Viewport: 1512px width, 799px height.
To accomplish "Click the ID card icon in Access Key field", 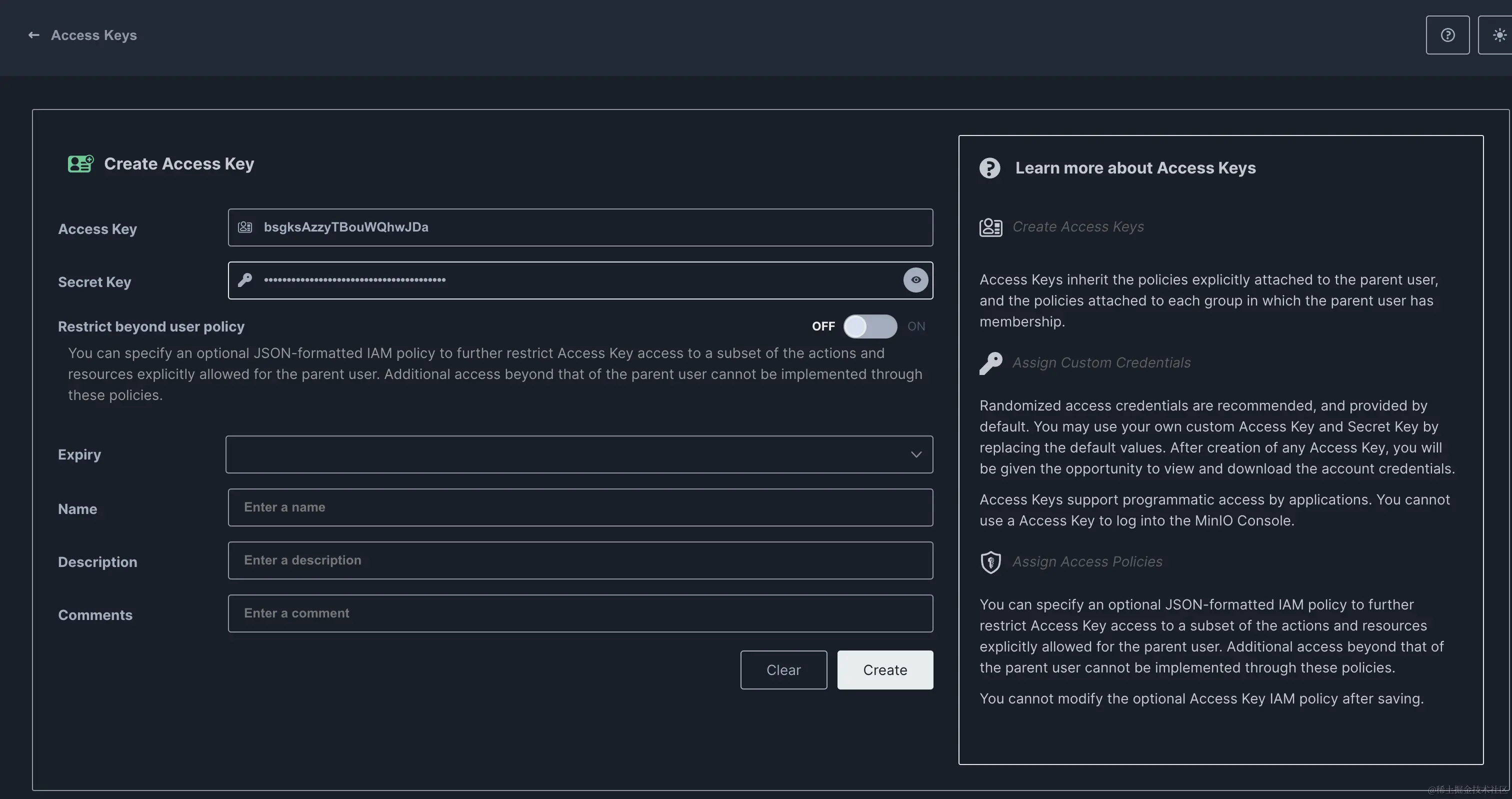I will [x=245, y=227].
